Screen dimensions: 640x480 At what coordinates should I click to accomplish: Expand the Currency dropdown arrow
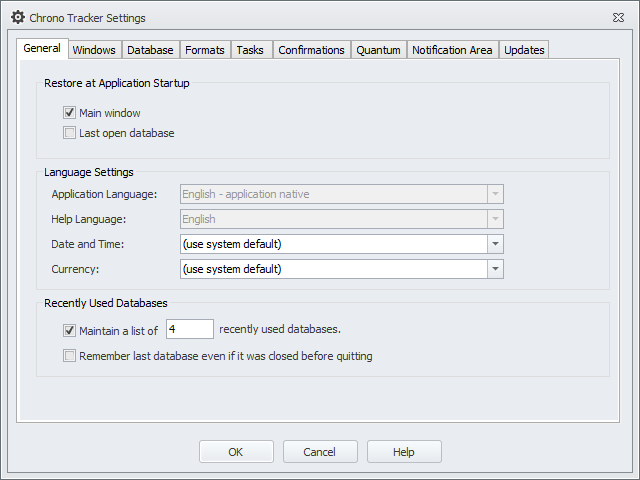495,269
